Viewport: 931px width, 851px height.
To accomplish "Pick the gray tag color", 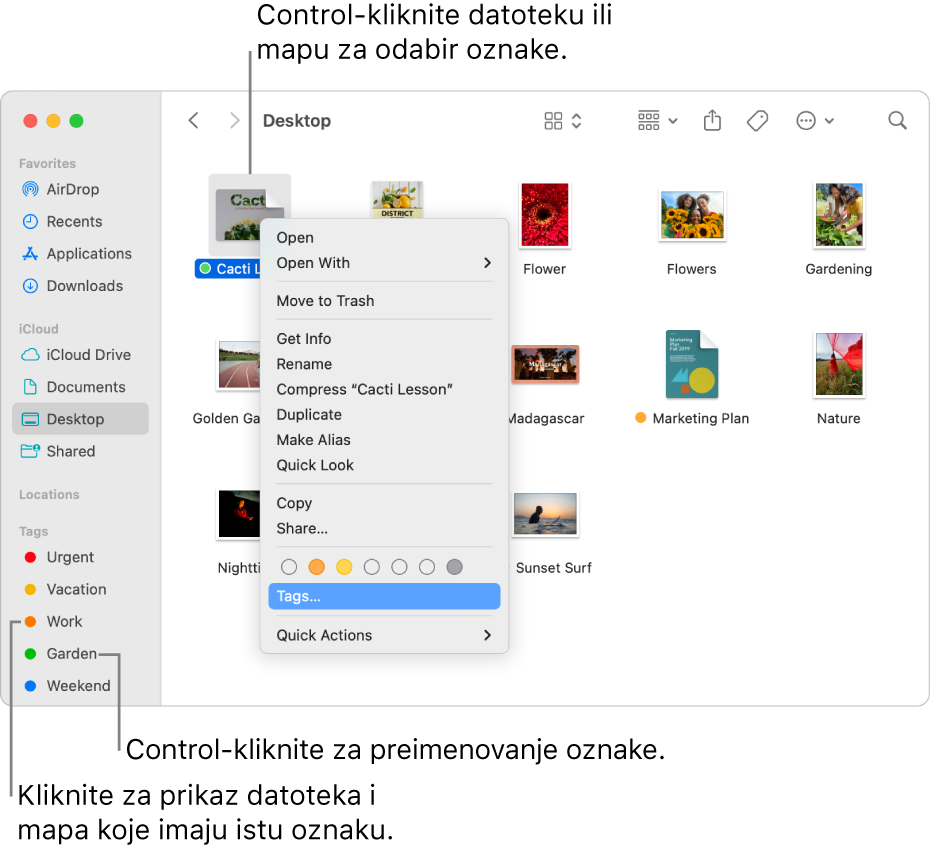I will click(454, 567).
